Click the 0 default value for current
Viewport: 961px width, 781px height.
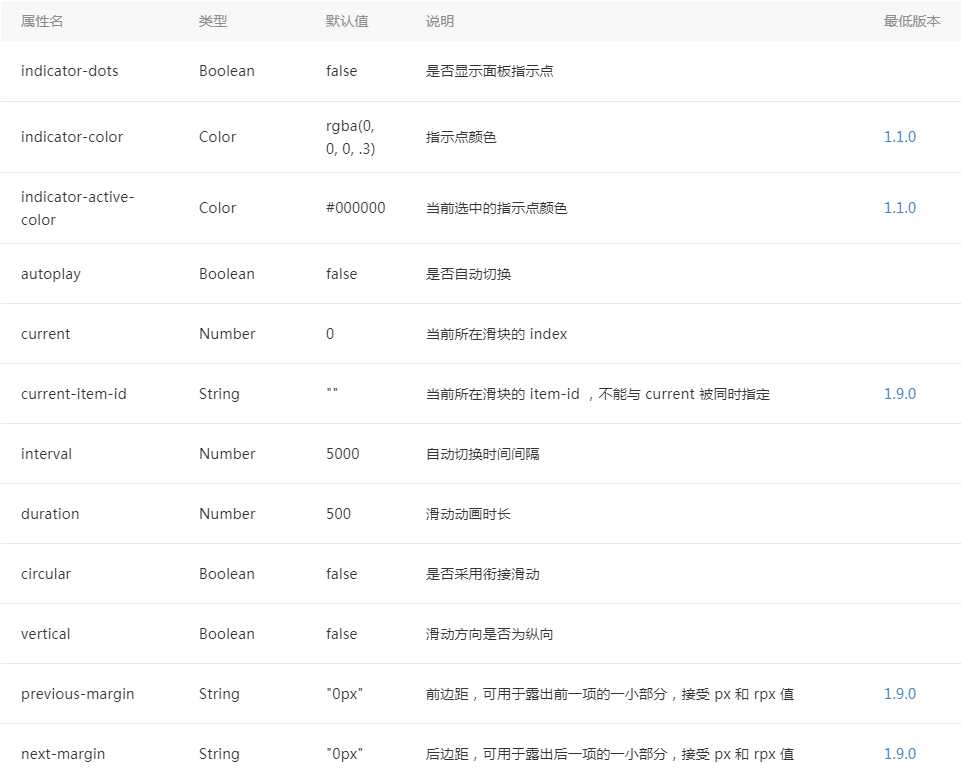click(x=330, y=334)
